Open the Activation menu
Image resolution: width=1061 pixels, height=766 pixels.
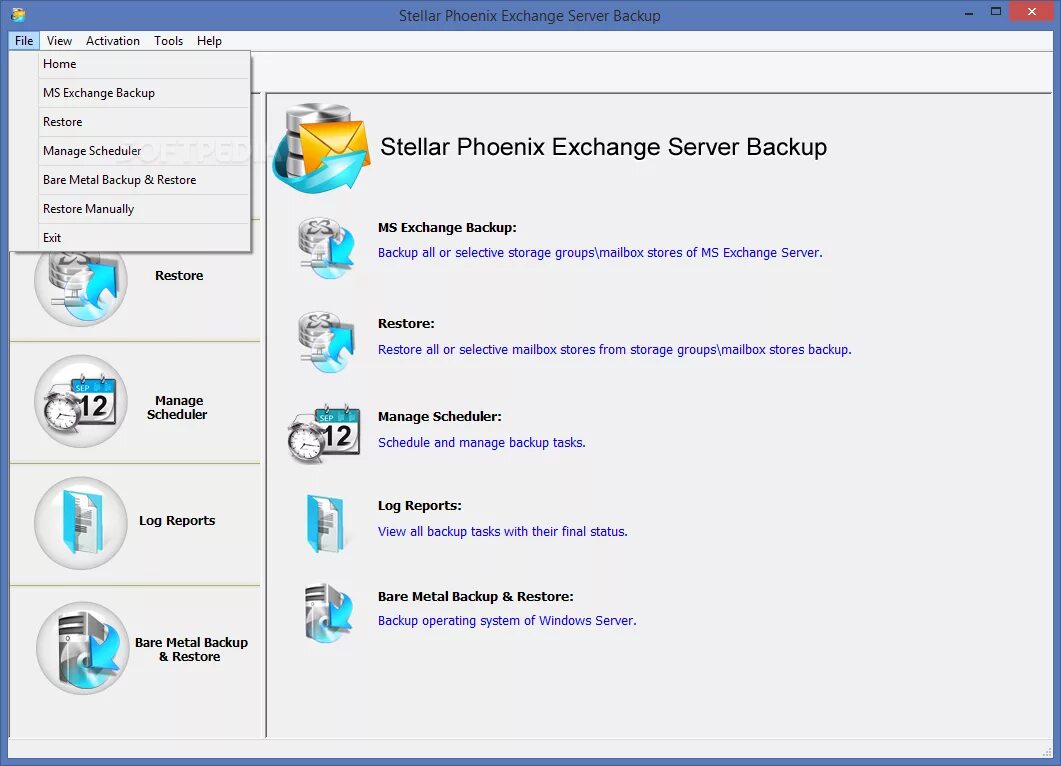pos(112,41)
